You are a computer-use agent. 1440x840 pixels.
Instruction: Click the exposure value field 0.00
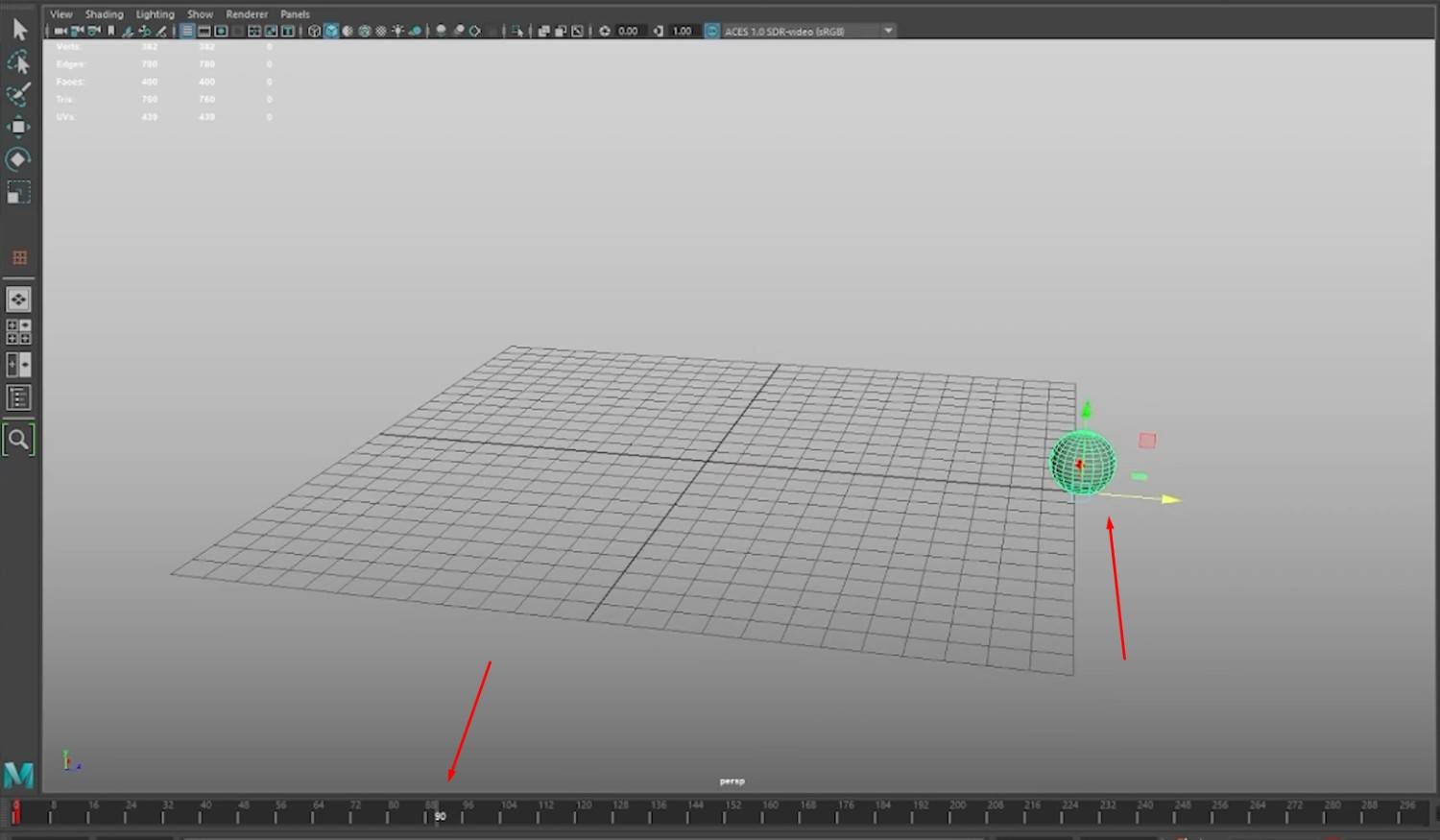(x=628, y=31)
